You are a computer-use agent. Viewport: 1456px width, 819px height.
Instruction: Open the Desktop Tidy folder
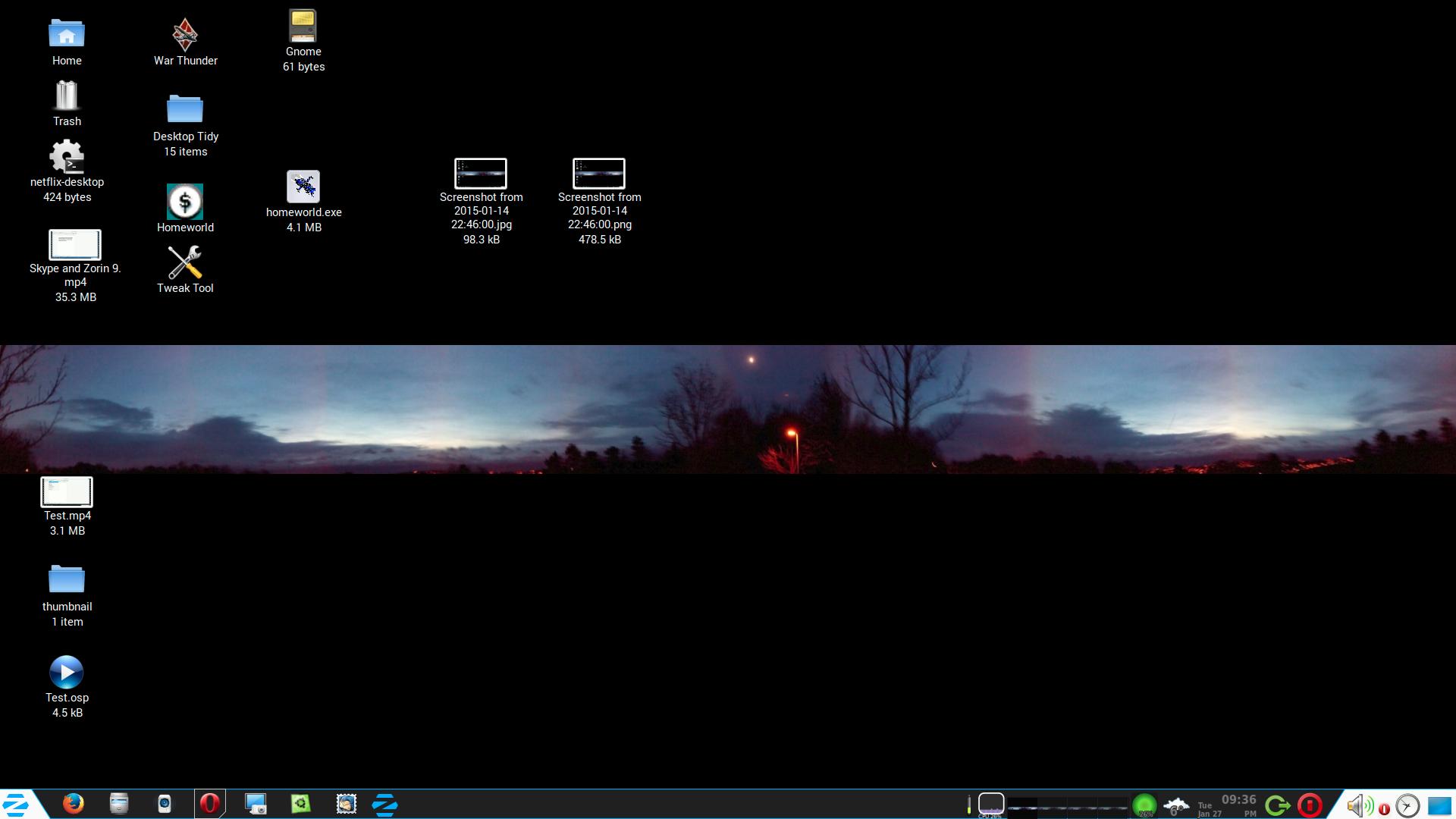tap(185, 109)
